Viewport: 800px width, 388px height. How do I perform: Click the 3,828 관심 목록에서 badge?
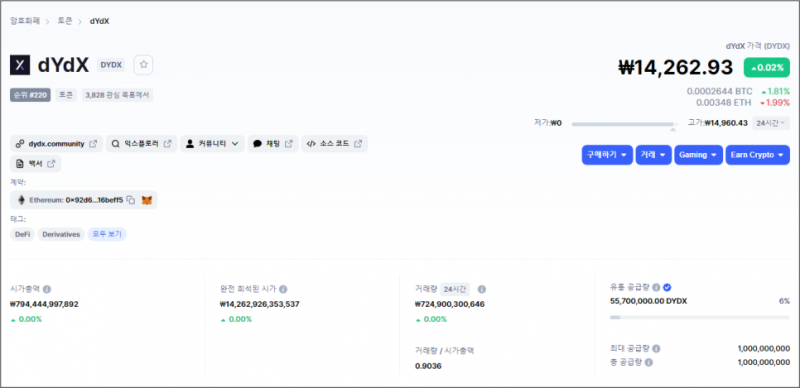click(x=117, y=95)
